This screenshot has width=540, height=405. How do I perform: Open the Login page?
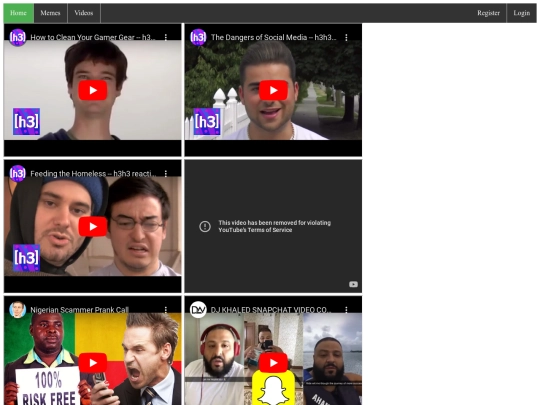click(x=521, y=13)
